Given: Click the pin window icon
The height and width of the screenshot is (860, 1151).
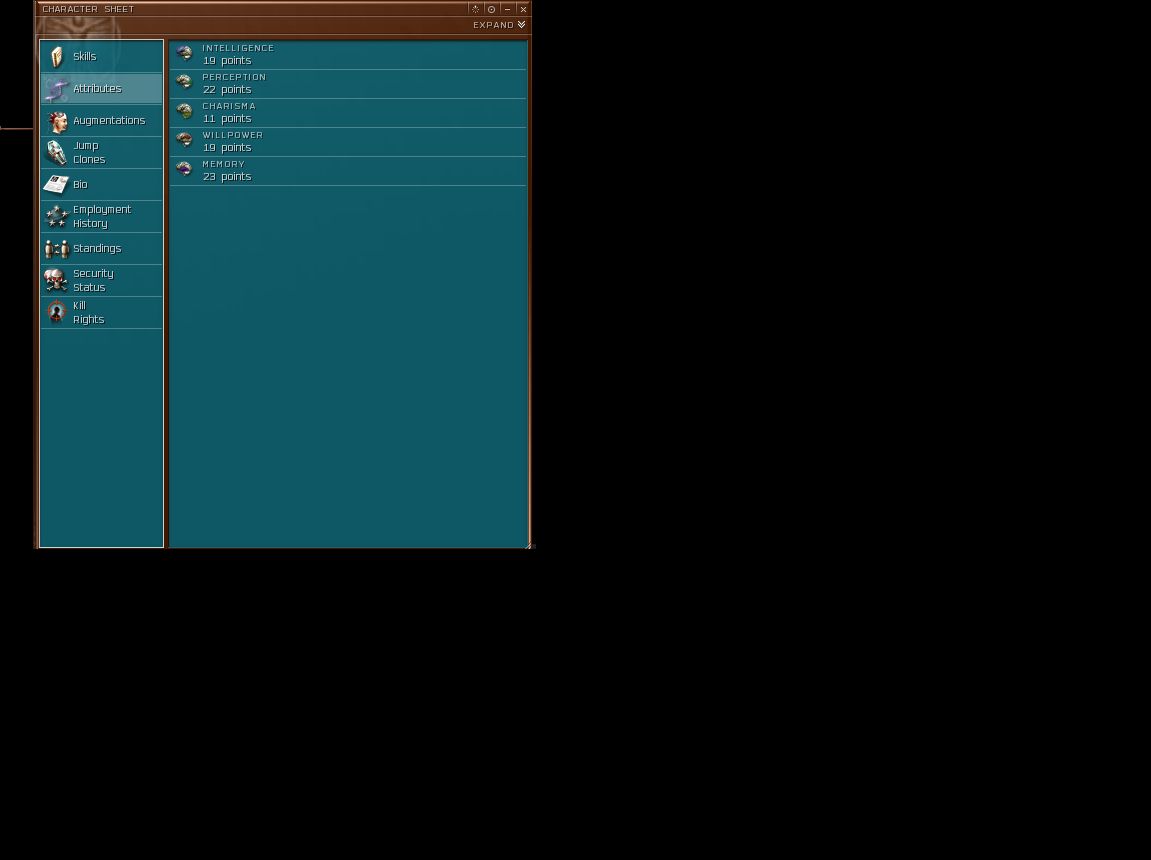Looking at the screenshot, I should pos(476,10).
